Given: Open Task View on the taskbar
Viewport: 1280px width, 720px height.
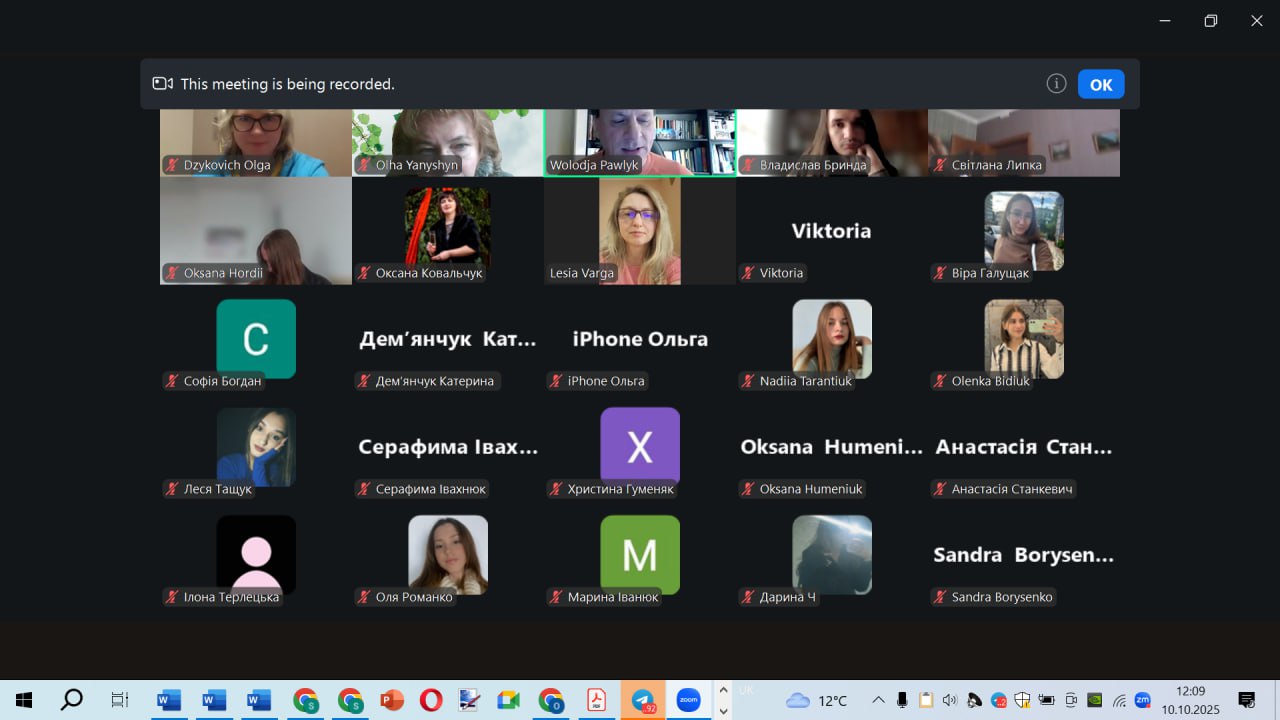Looking at the screenshot, I should [x=120, y=700].
